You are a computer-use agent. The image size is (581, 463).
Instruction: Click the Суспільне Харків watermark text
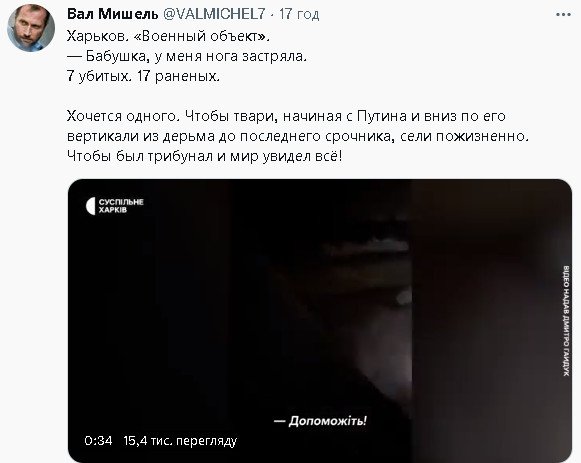tap(121, 206)
